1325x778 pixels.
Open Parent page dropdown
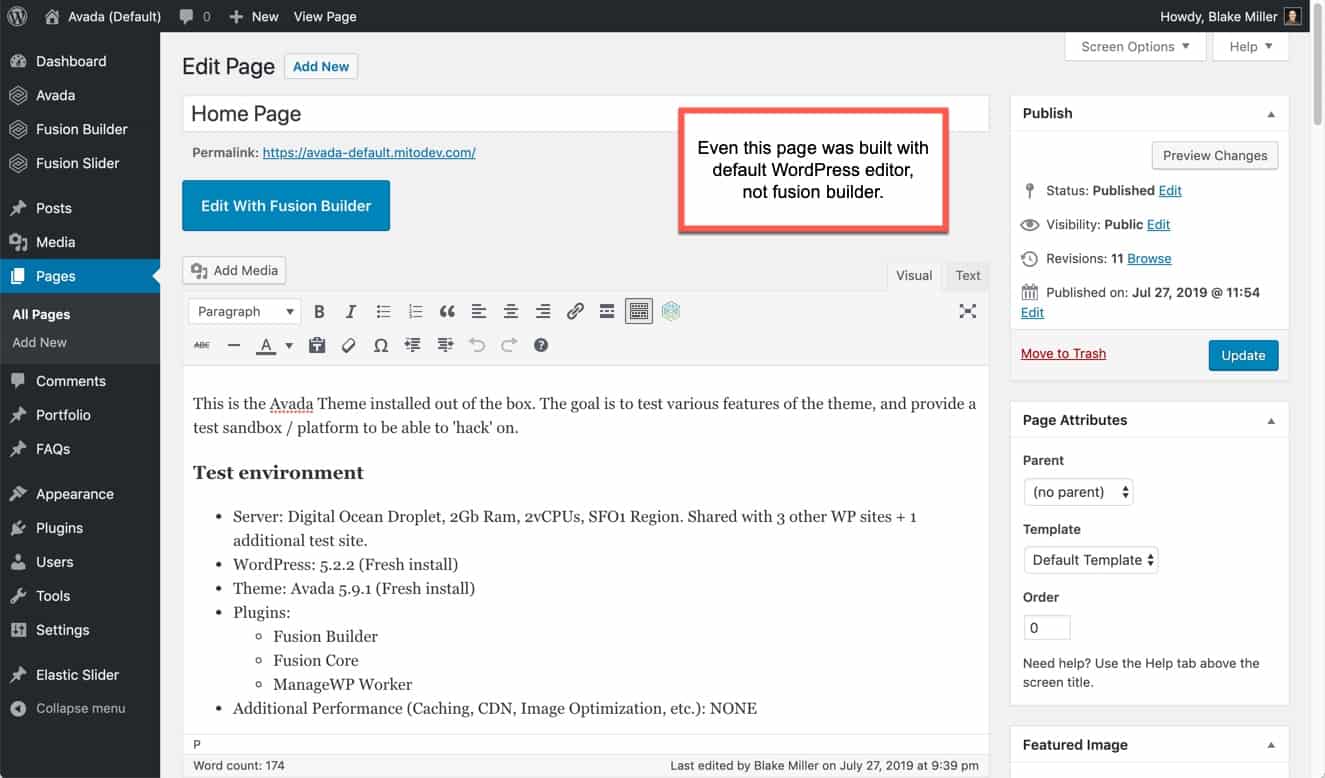tap(1078, 492)
